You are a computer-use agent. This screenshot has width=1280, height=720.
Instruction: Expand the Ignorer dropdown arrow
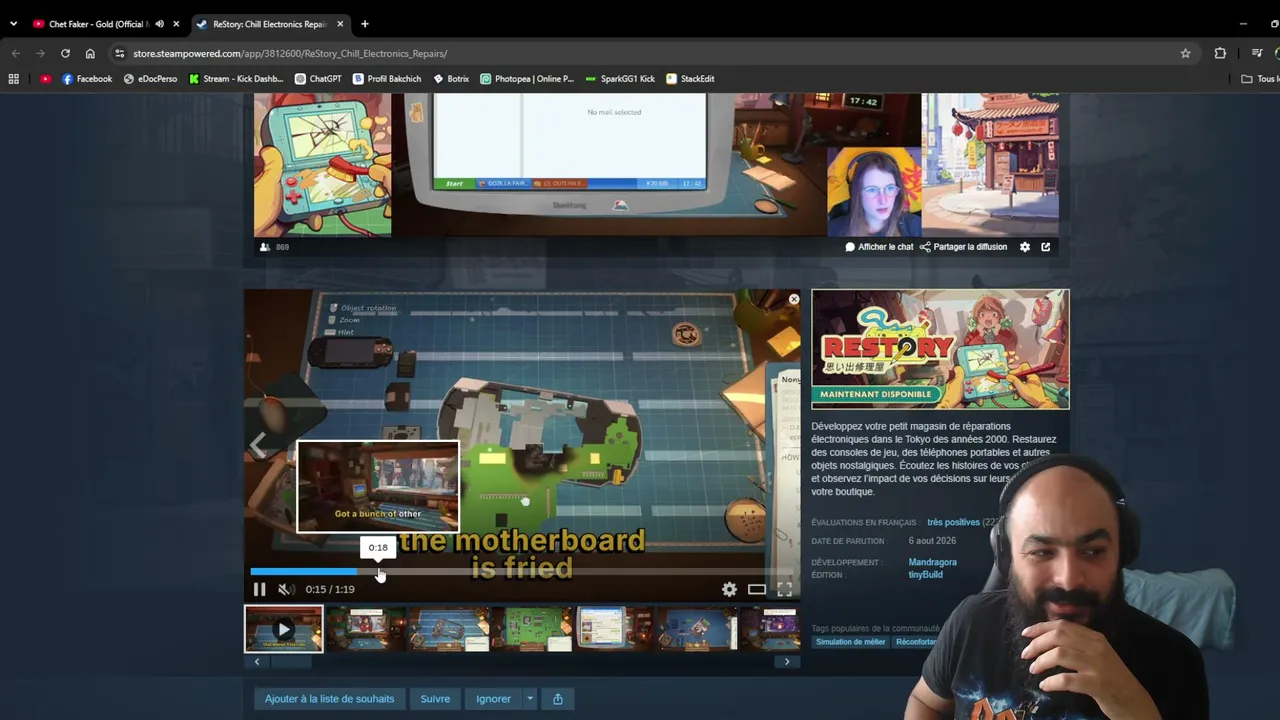(x=530, y=699)
